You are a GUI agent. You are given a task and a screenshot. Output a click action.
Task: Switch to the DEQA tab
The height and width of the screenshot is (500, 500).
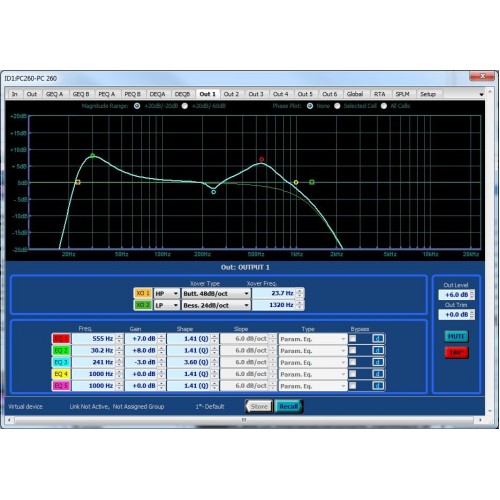coord(157,94)
